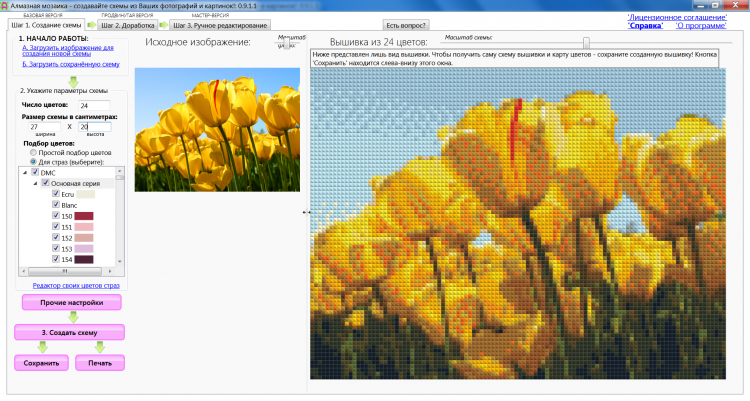Click the Ecru color swatch

pos(86,194)
